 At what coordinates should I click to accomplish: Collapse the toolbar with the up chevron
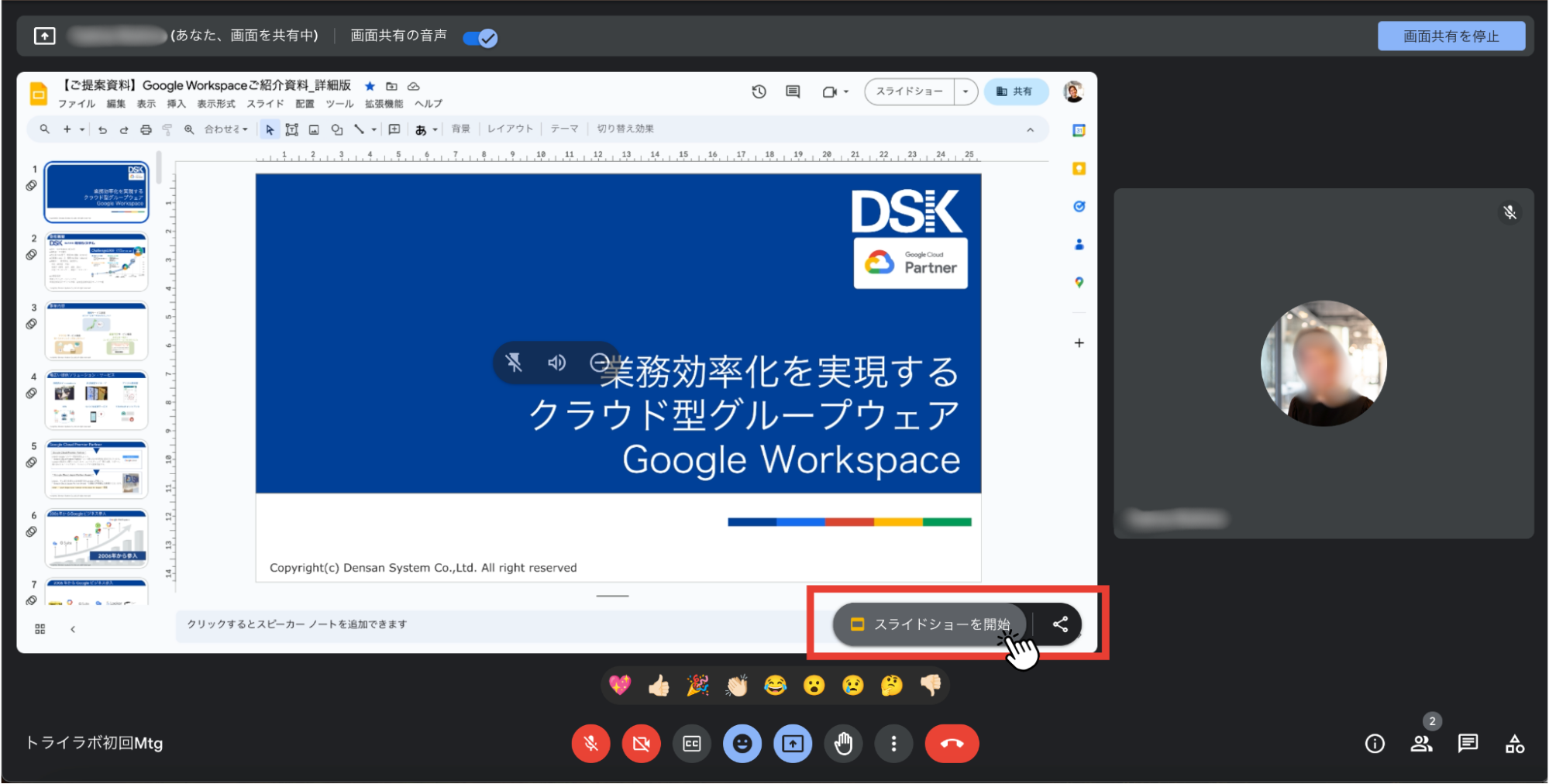coord(1030,129)
